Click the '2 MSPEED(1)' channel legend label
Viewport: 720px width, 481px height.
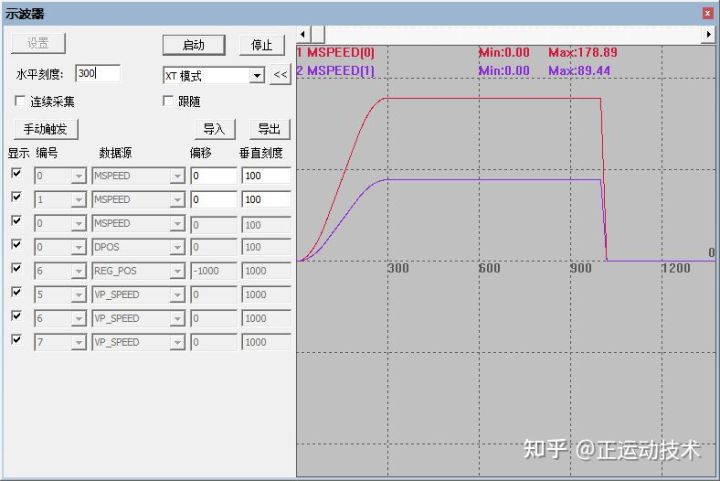pyautogui.click(x=336, y=71)
